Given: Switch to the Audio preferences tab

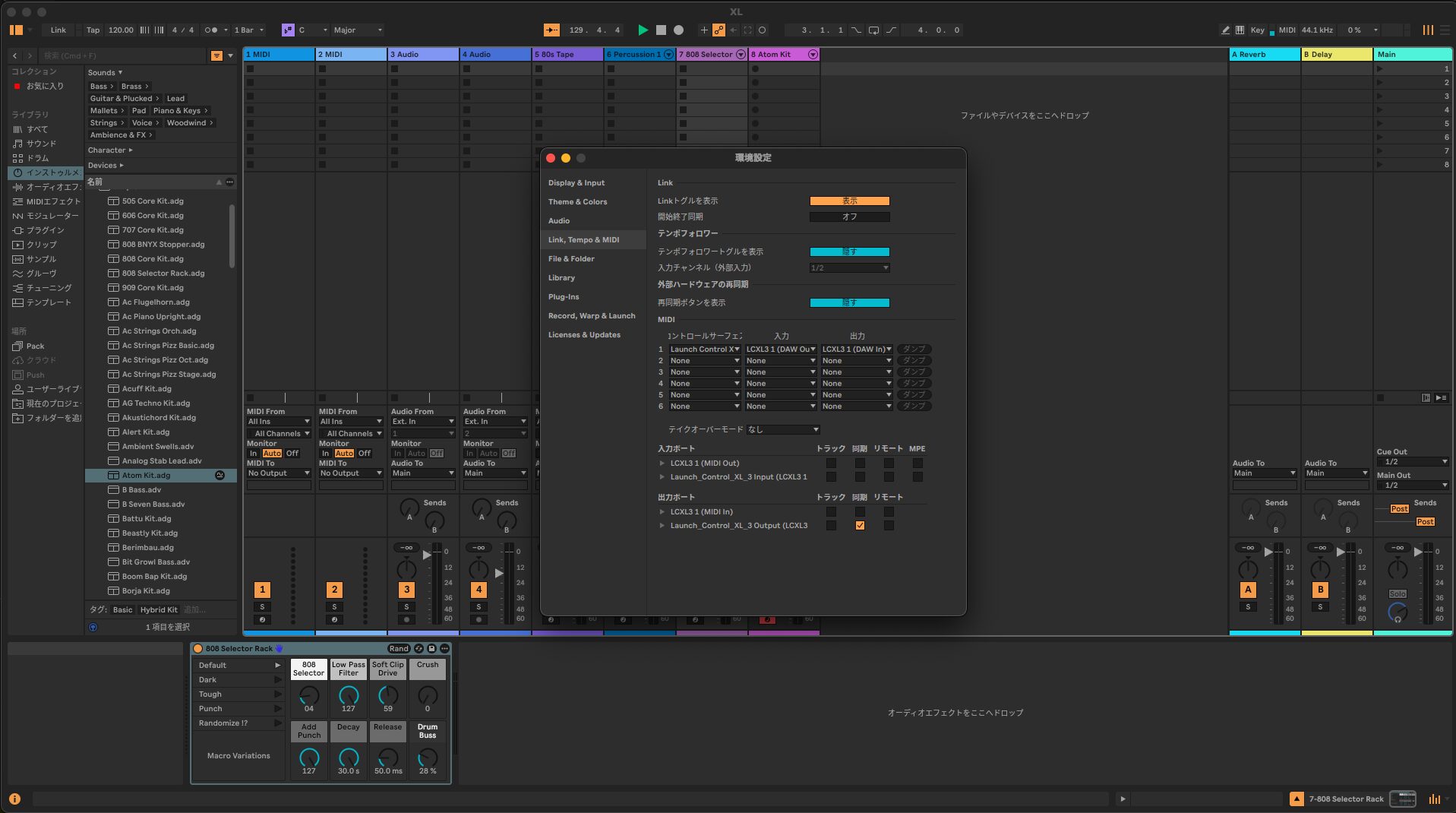Looking at the screenshot, I should [x=559, y=221].
